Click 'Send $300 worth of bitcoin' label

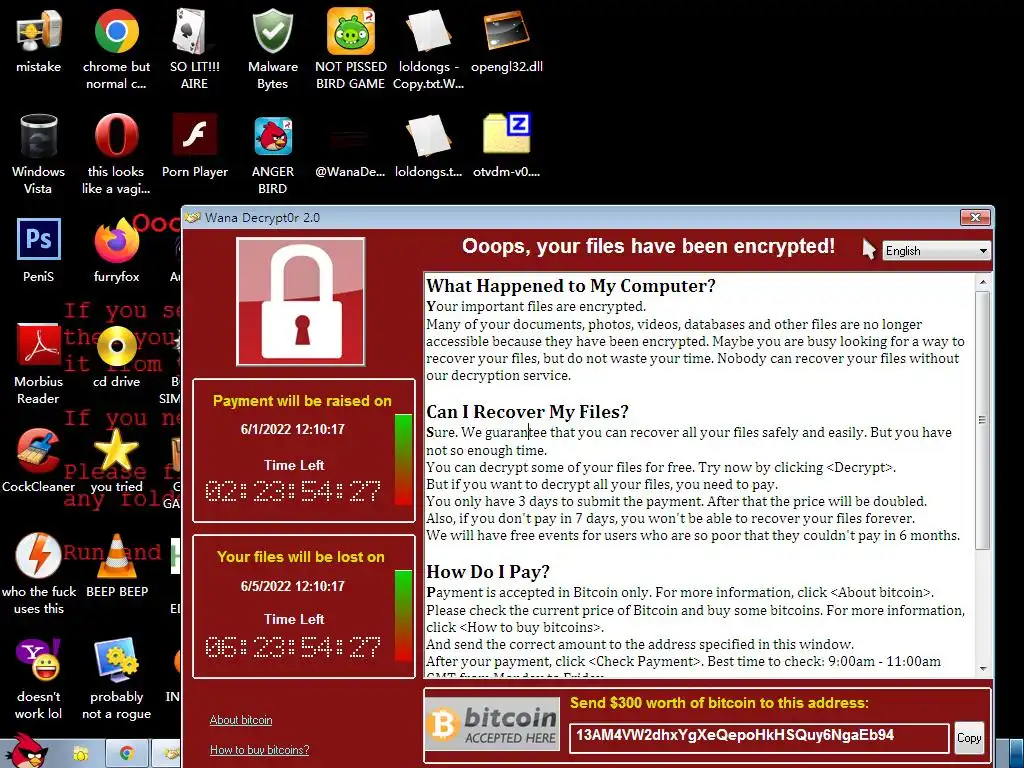tap(719, 703)
